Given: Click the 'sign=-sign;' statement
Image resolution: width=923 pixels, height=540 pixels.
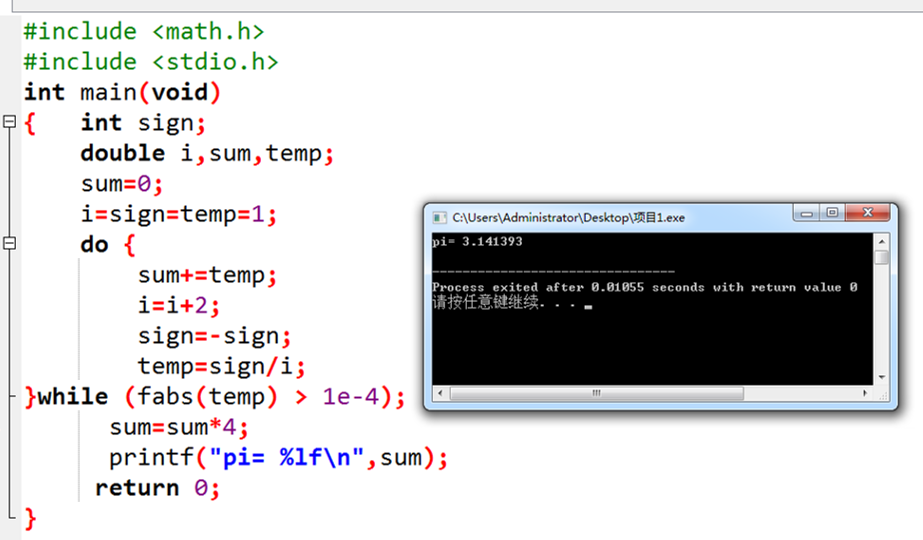Looking at the screenshot, I should click(214, 336).
